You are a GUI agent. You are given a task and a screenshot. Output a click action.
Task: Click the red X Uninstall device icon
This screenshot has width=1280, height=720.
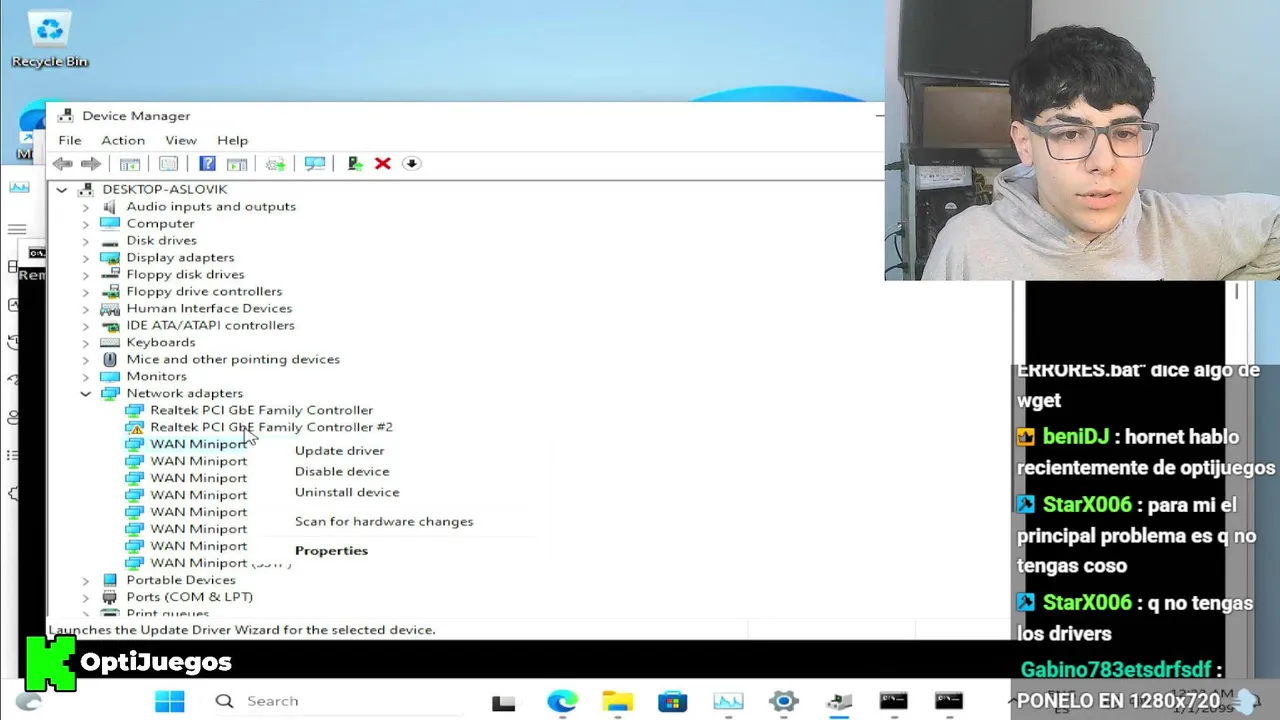point(382,164)
